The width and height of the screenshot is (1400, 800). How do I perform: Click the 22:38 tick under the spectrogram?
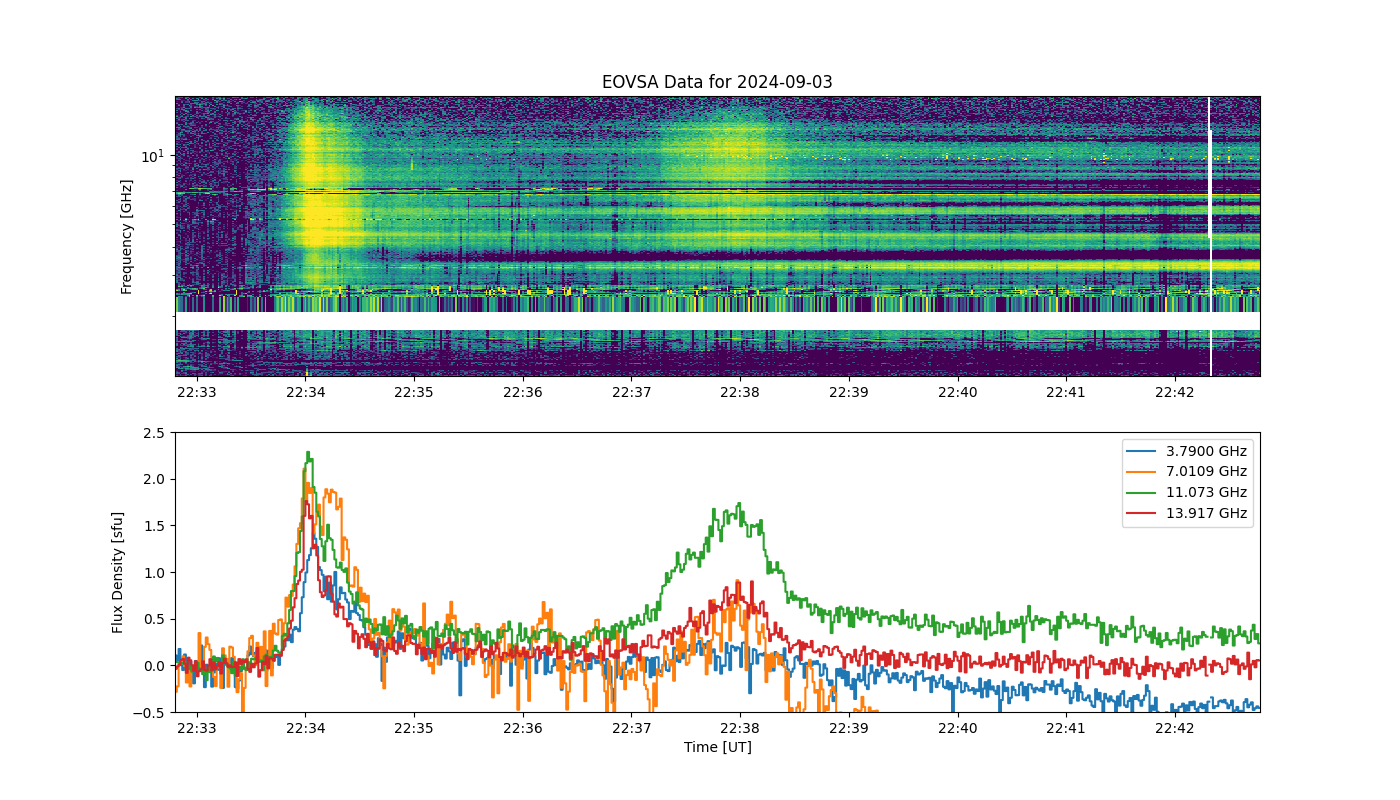pos(740,392)
